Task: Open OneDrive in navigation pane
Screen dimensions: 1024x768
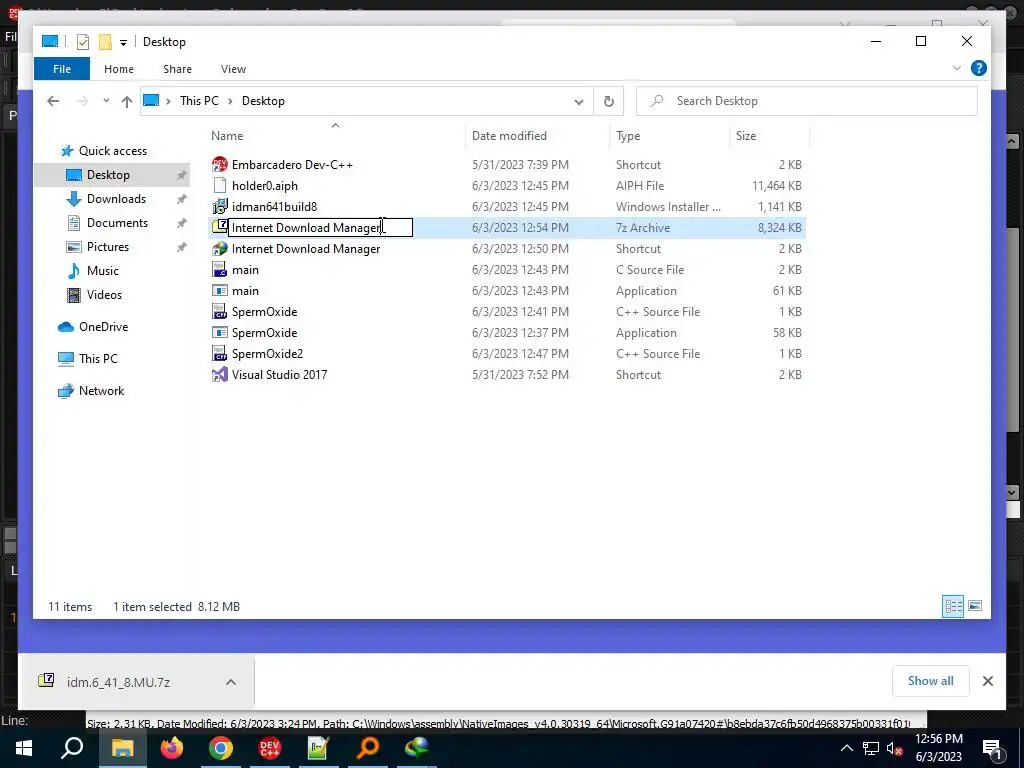Action: 103,327
